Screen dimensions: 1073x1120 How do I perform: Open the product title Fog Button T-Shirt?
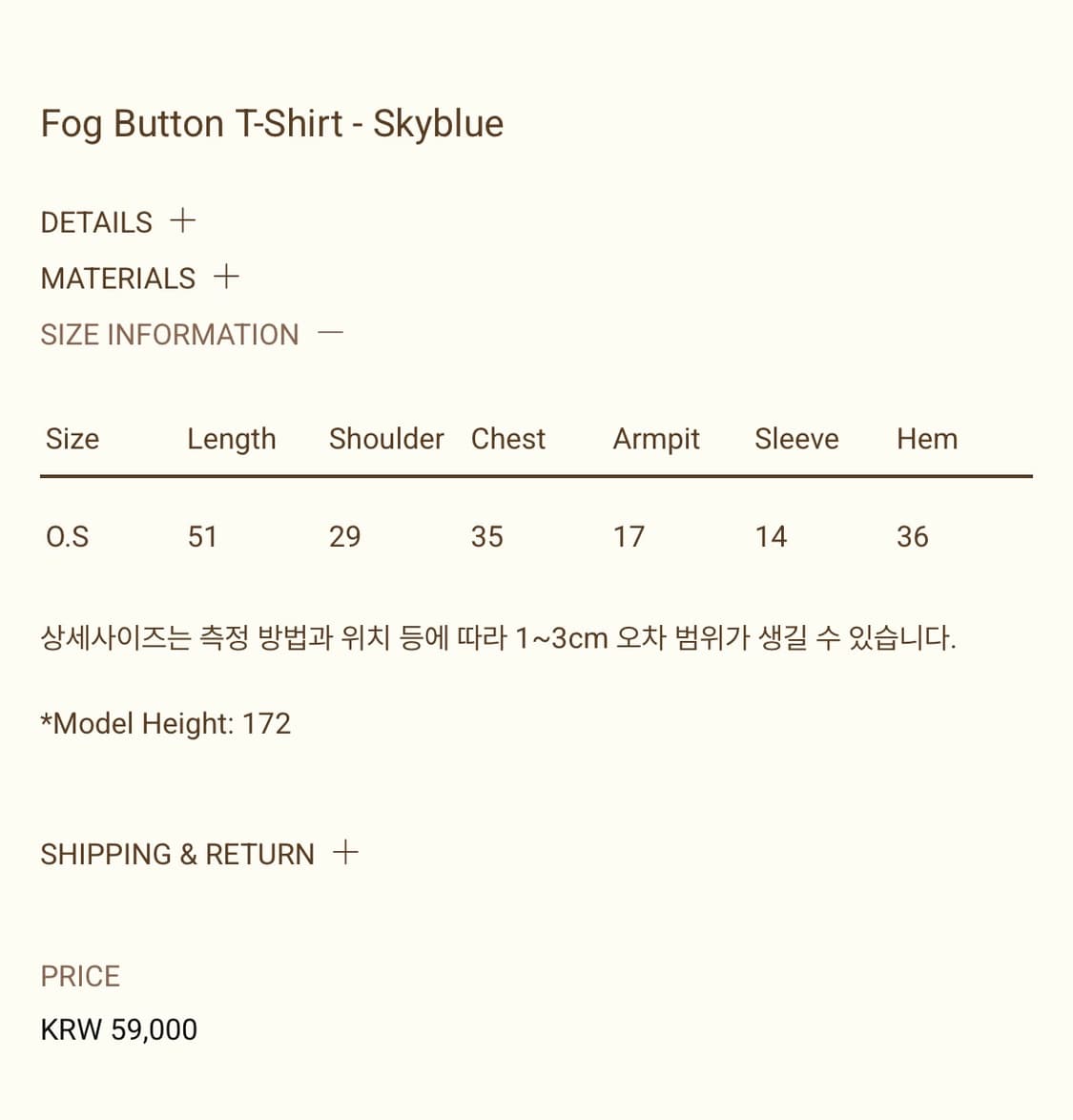coord(272,122)
